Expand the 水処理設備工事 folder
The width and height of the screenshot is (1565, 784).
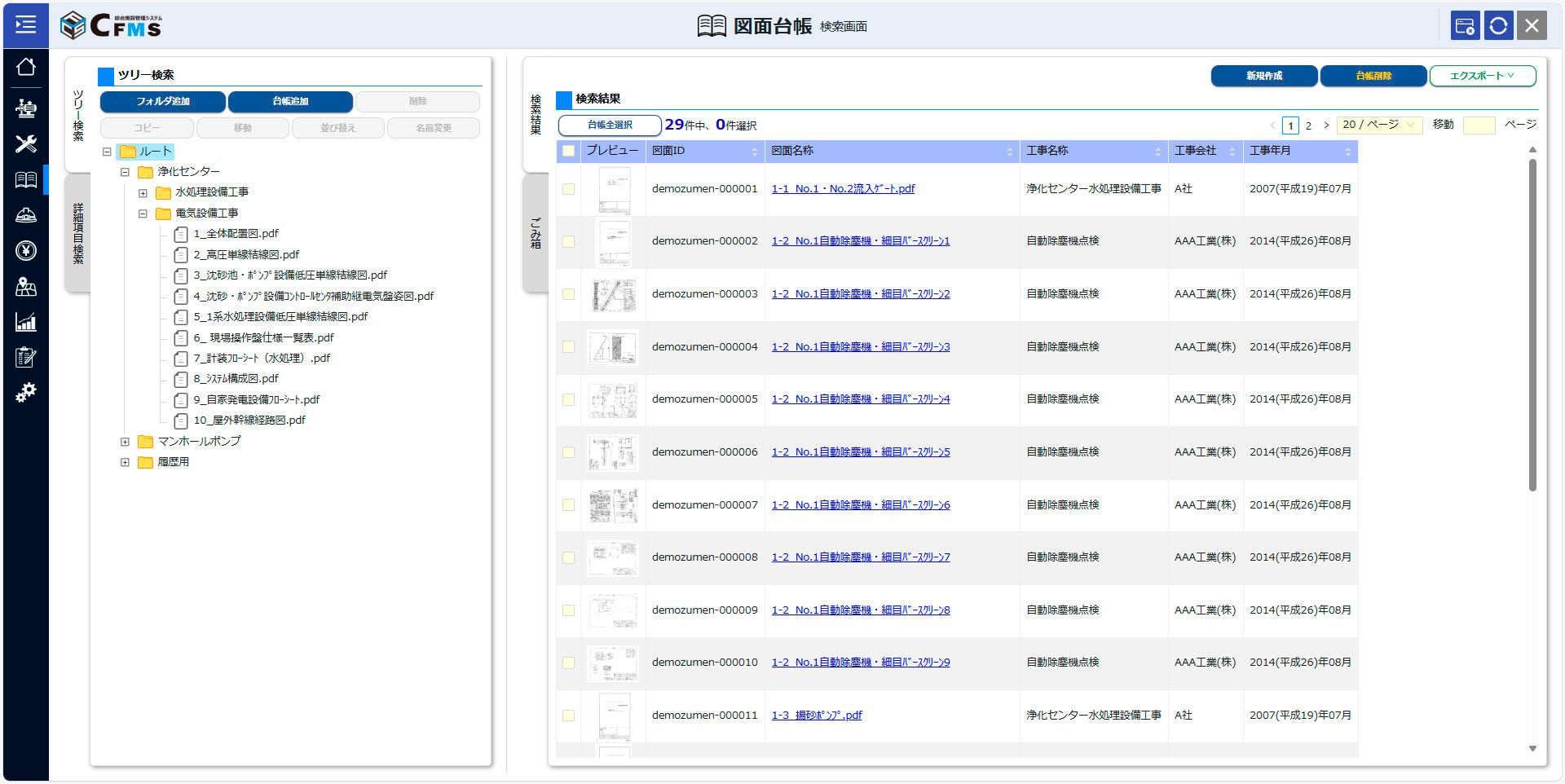(143, 193)
